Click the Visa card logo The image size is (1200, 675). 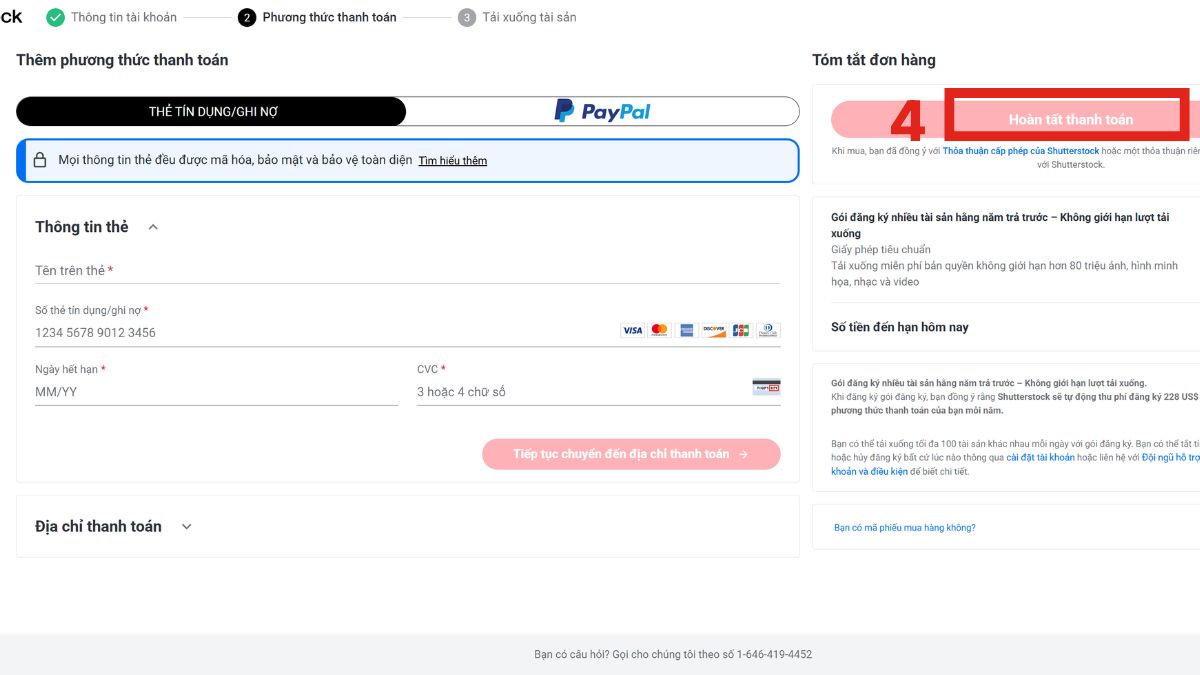pyautogui.click(x=632, y=330)
